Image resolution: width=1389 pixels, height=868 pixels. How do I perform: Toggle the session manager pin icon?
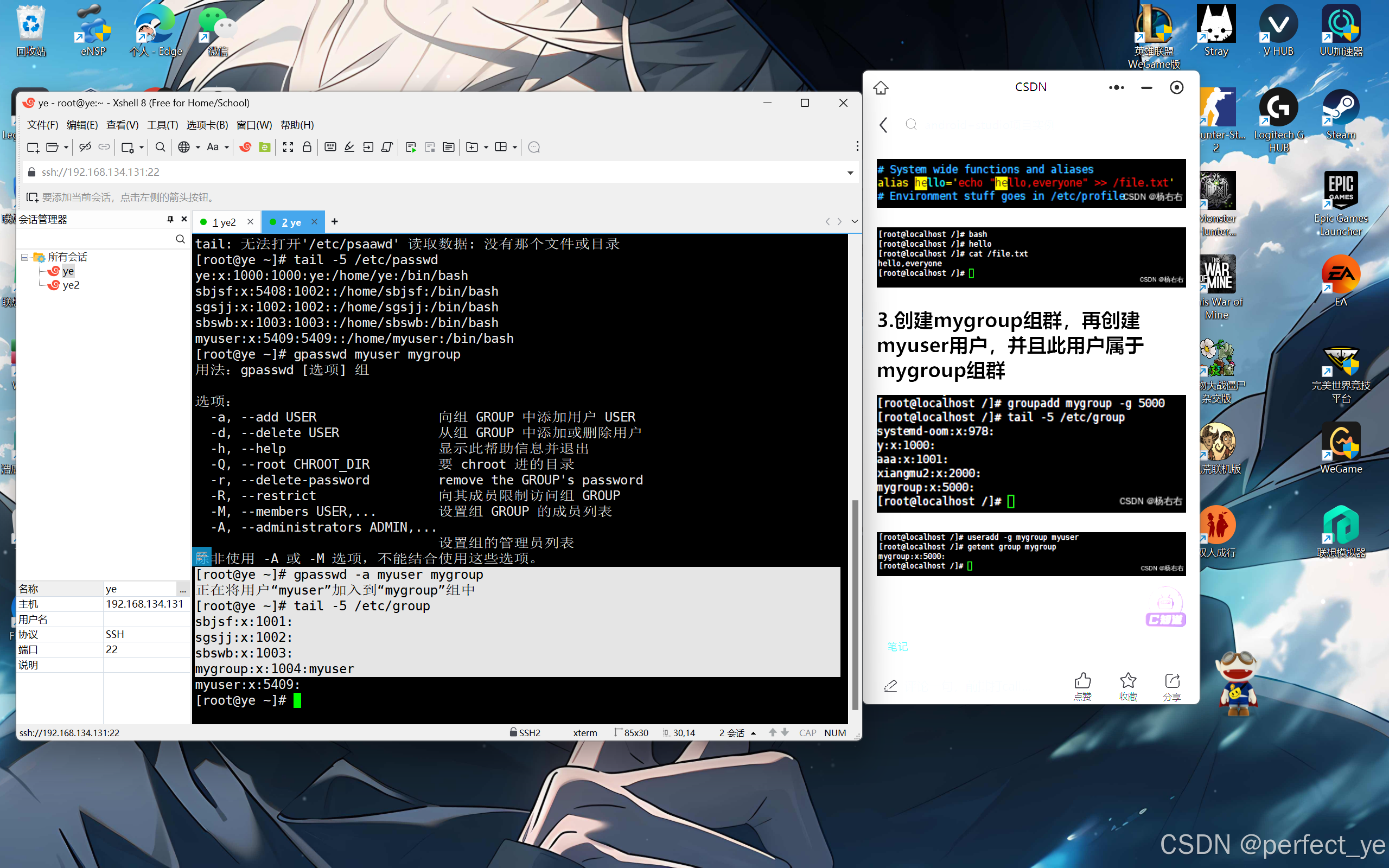pos(170,219)
